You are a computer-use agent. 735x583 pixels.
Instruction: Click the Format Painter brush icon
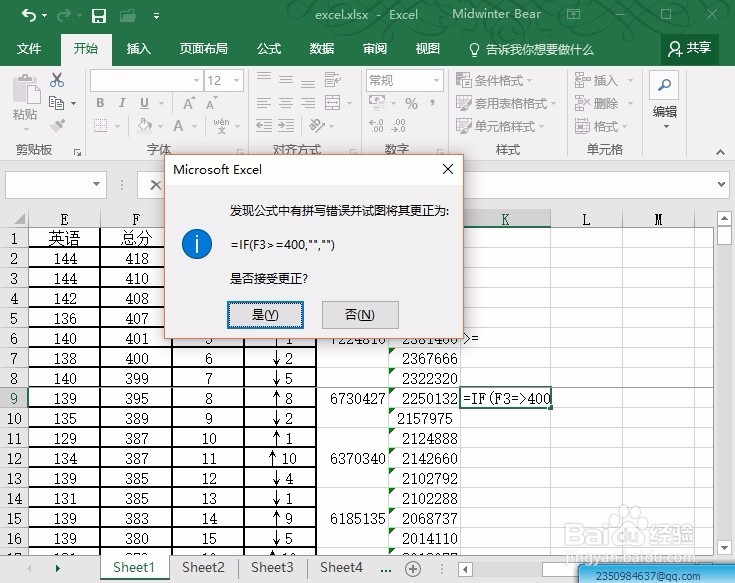57,125
